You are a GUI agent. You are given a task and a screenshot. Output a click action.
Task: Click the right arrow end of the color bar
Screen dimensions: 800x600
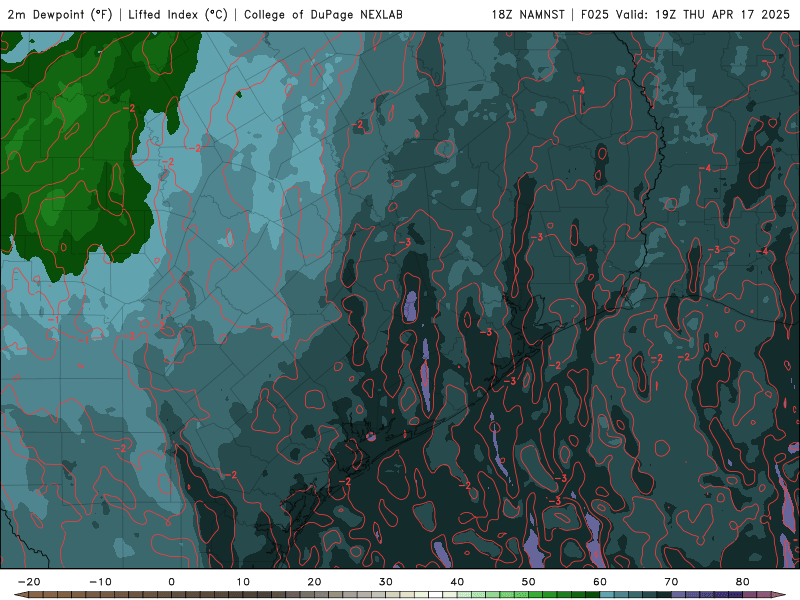pyautogui.click(x=779, y=594)
